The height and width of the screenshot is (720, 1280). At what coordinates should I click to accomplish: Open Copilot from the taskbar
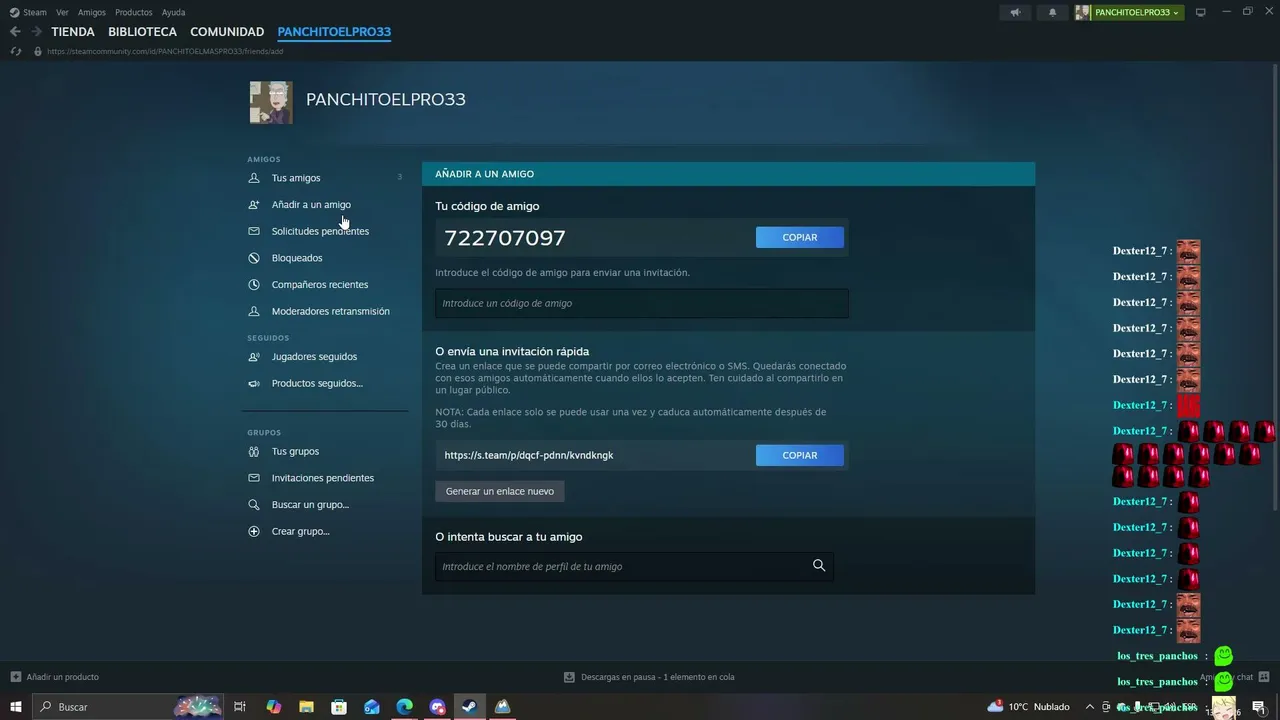[x=273, y=707]
